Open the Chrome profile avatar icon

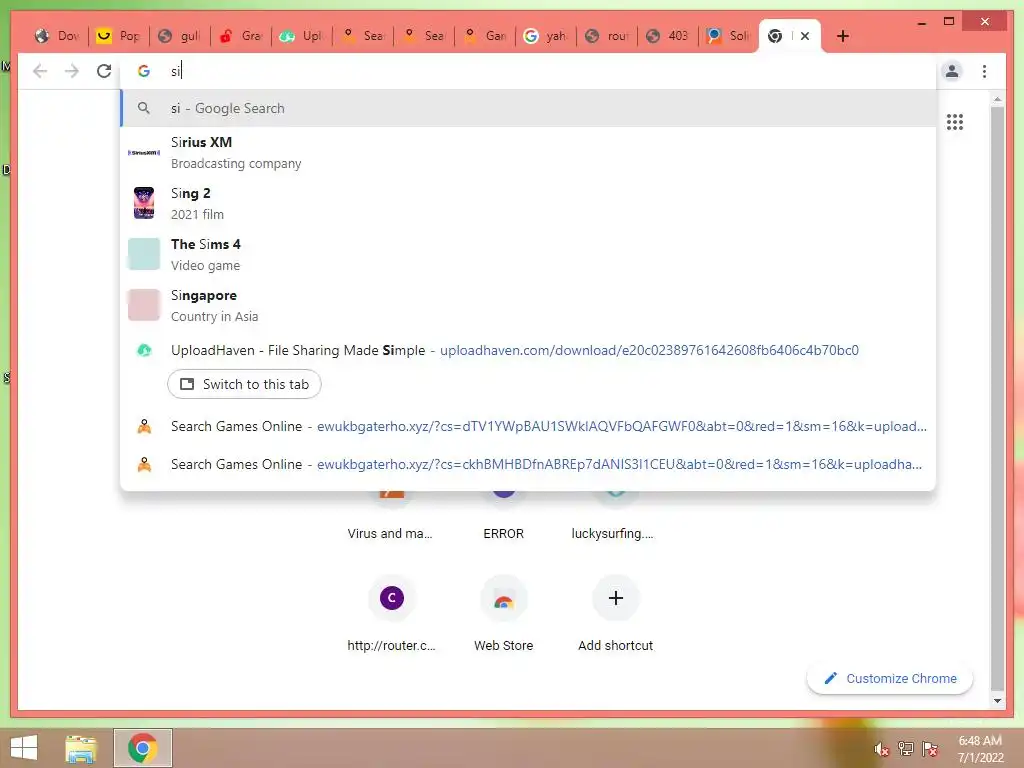[952, 71]
